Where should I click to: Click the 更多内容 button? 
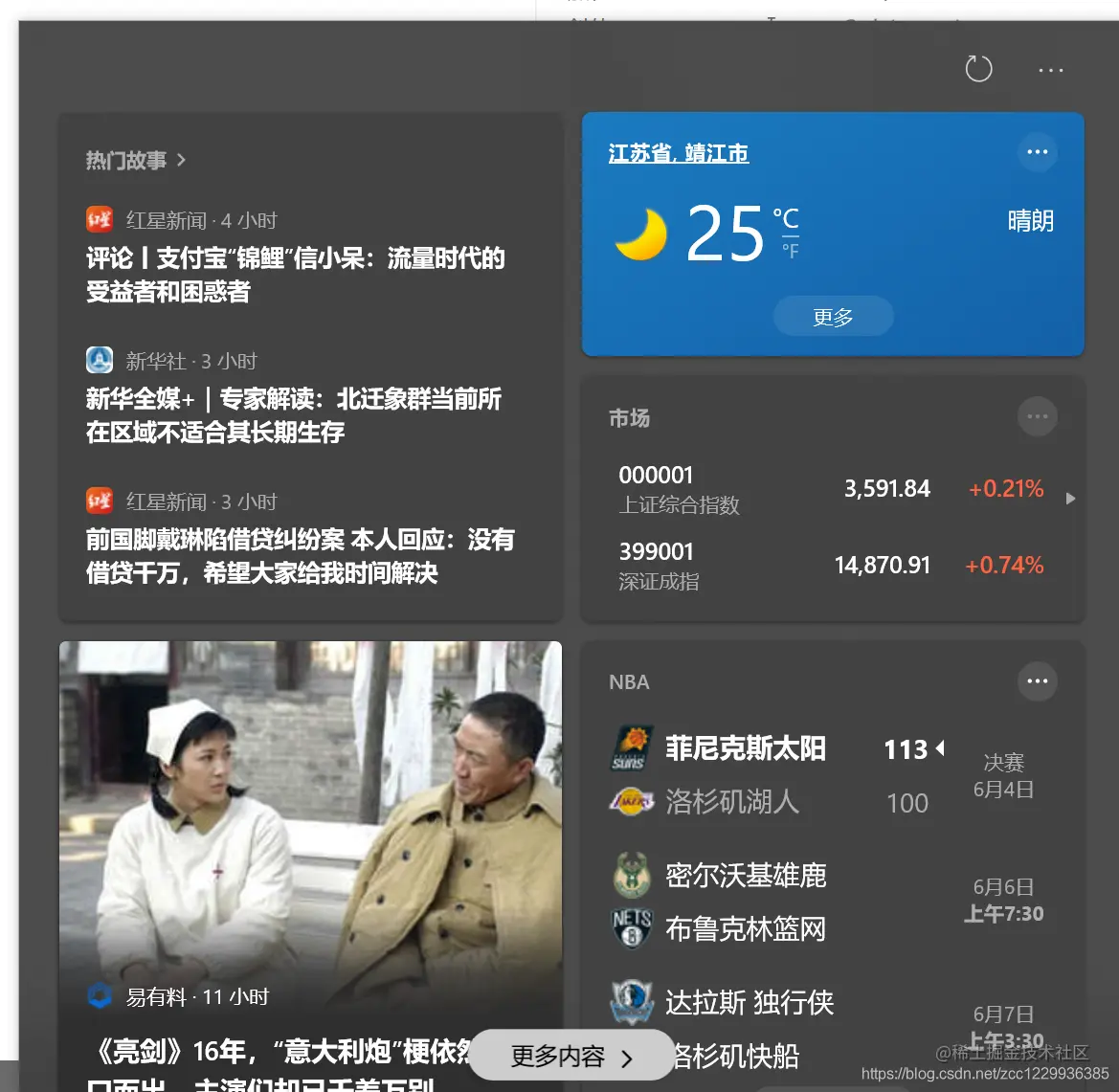click(x=570, y=1056)
